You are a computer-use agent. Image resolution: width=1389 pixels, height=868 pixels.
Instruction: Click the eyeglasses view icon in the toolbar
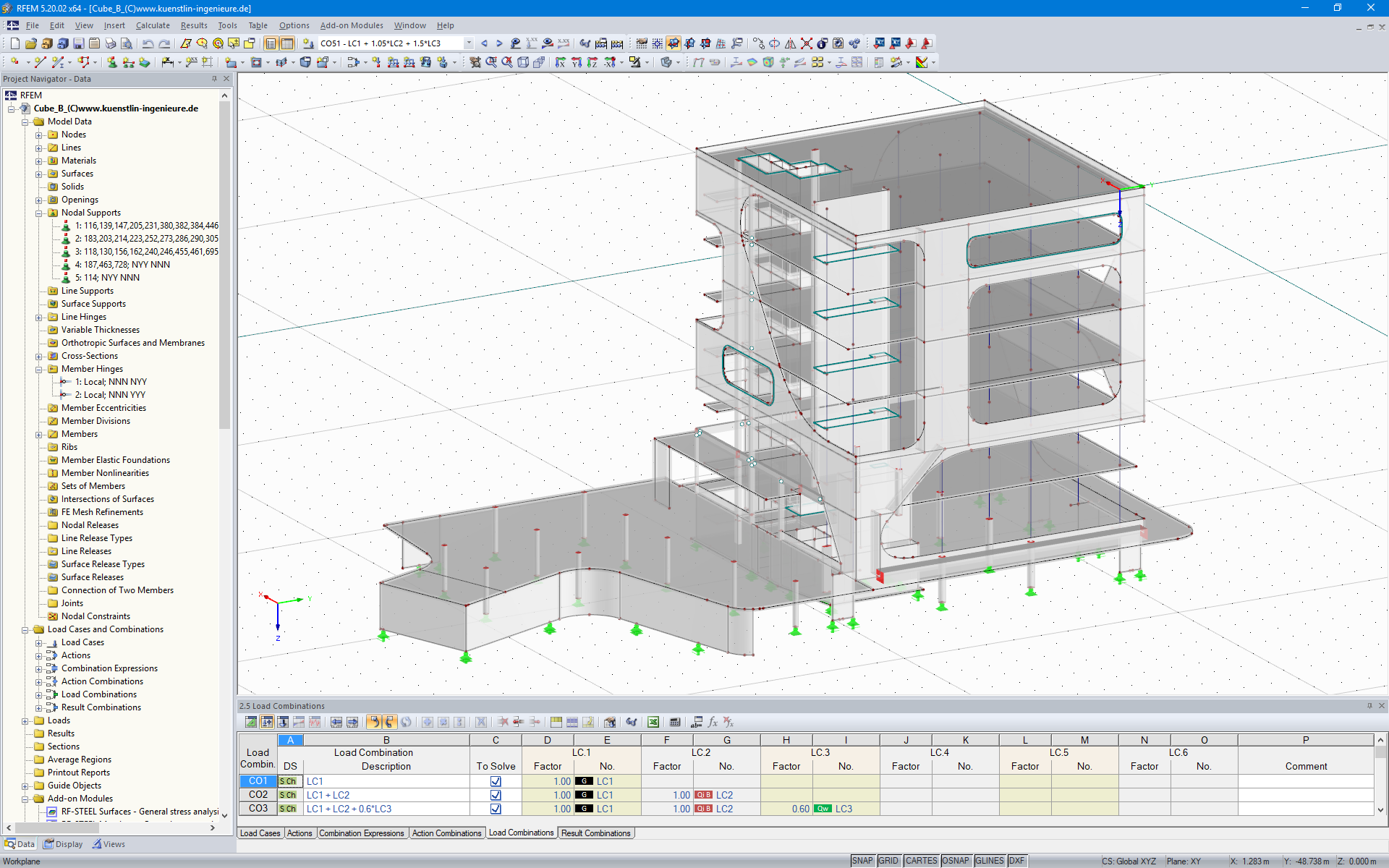(585, 43)
